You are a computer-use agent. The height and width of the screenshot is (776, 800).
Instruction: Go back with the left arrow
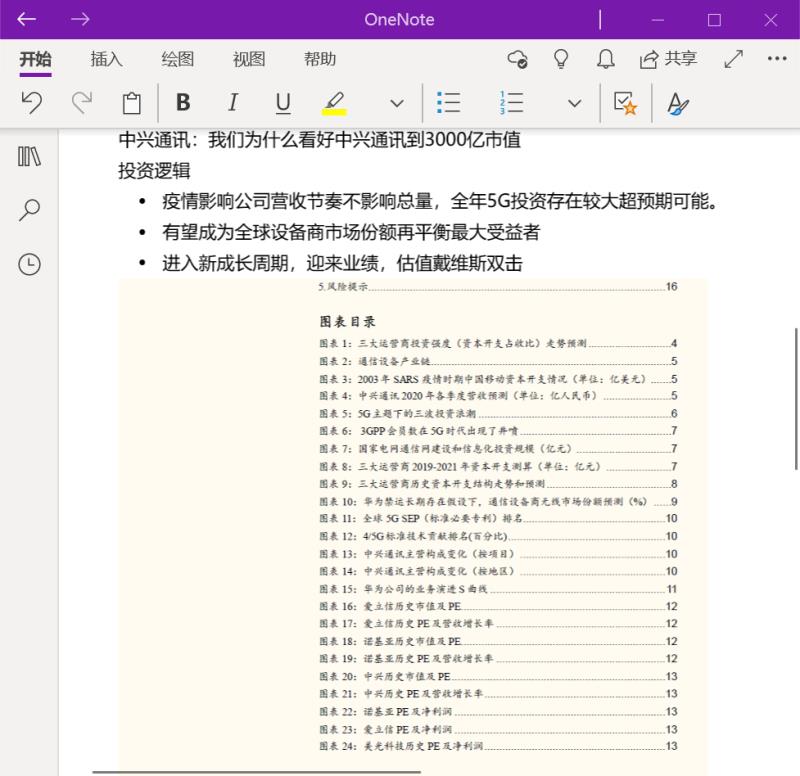point(28,19)
